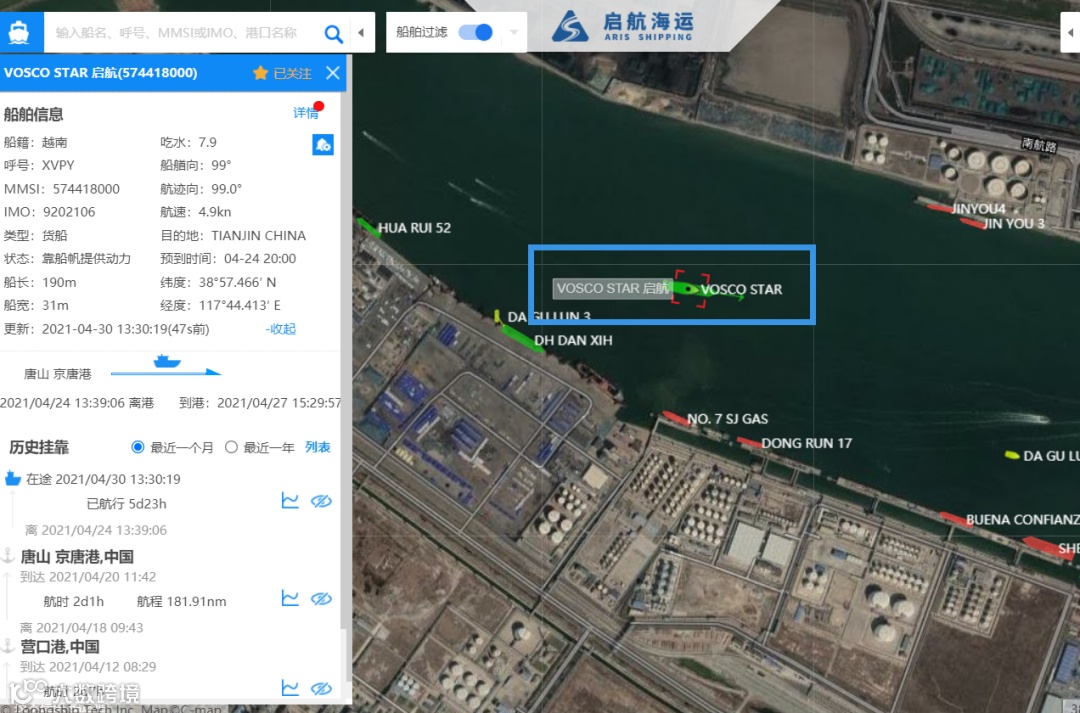Image resolution: width=1080 pixels, height=713 pixels.
Task: Click the anchor icon beside 营口港
Action: tap(8, 646)
